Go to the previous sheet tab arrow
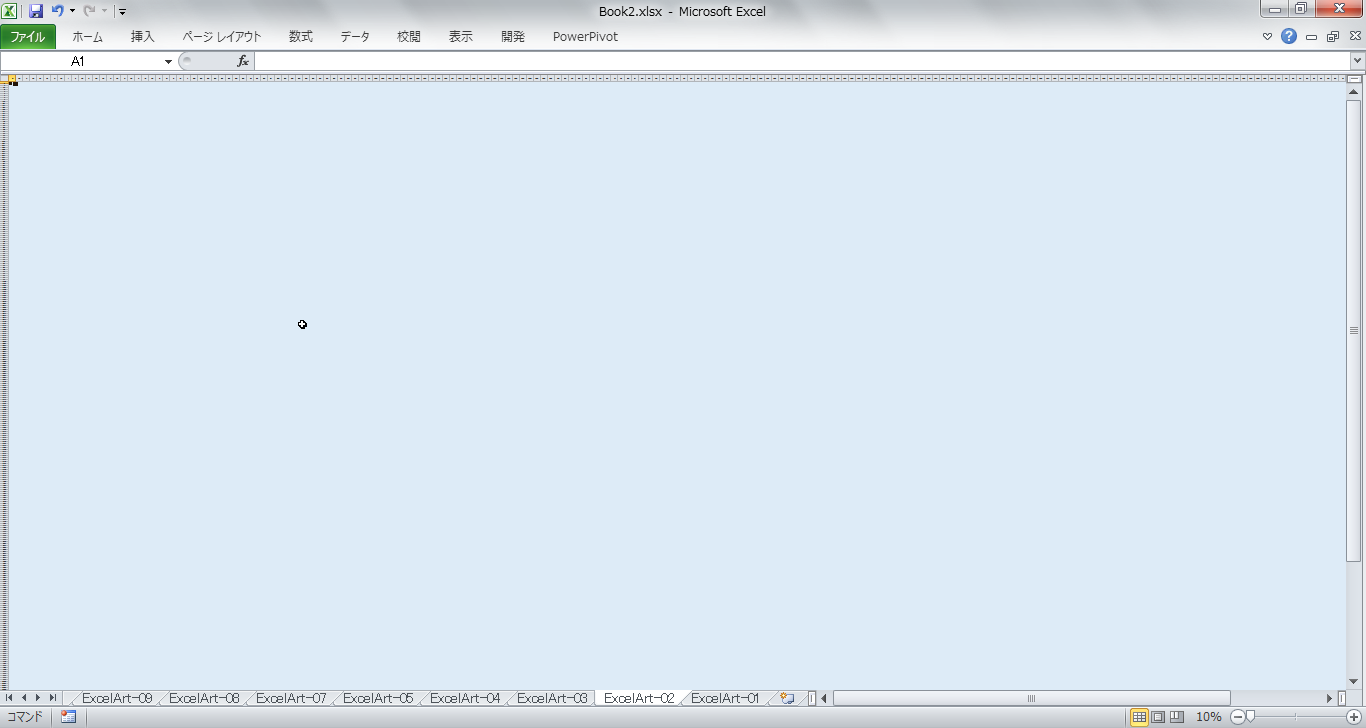Screen dimensions: 1366x728 pyautogui.click(x=24, y=698)
